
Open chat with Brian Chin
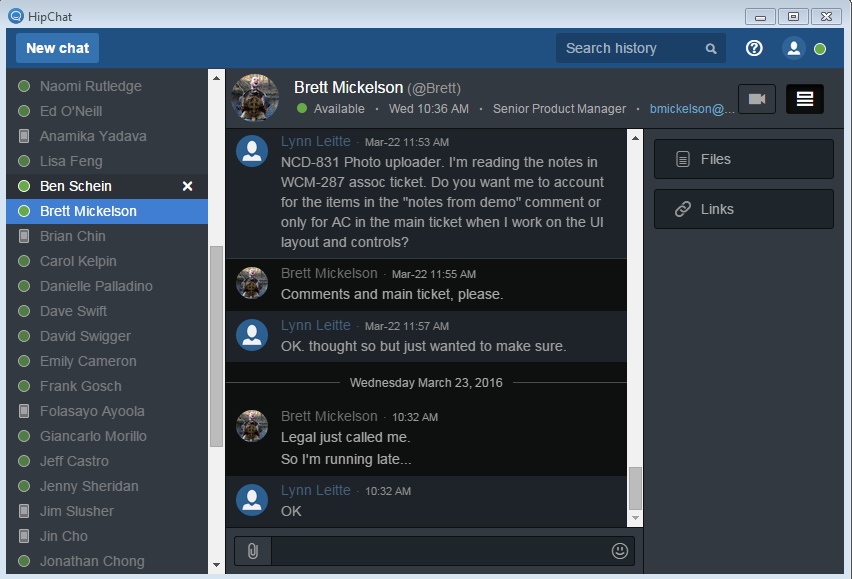(x=107, y=236)
